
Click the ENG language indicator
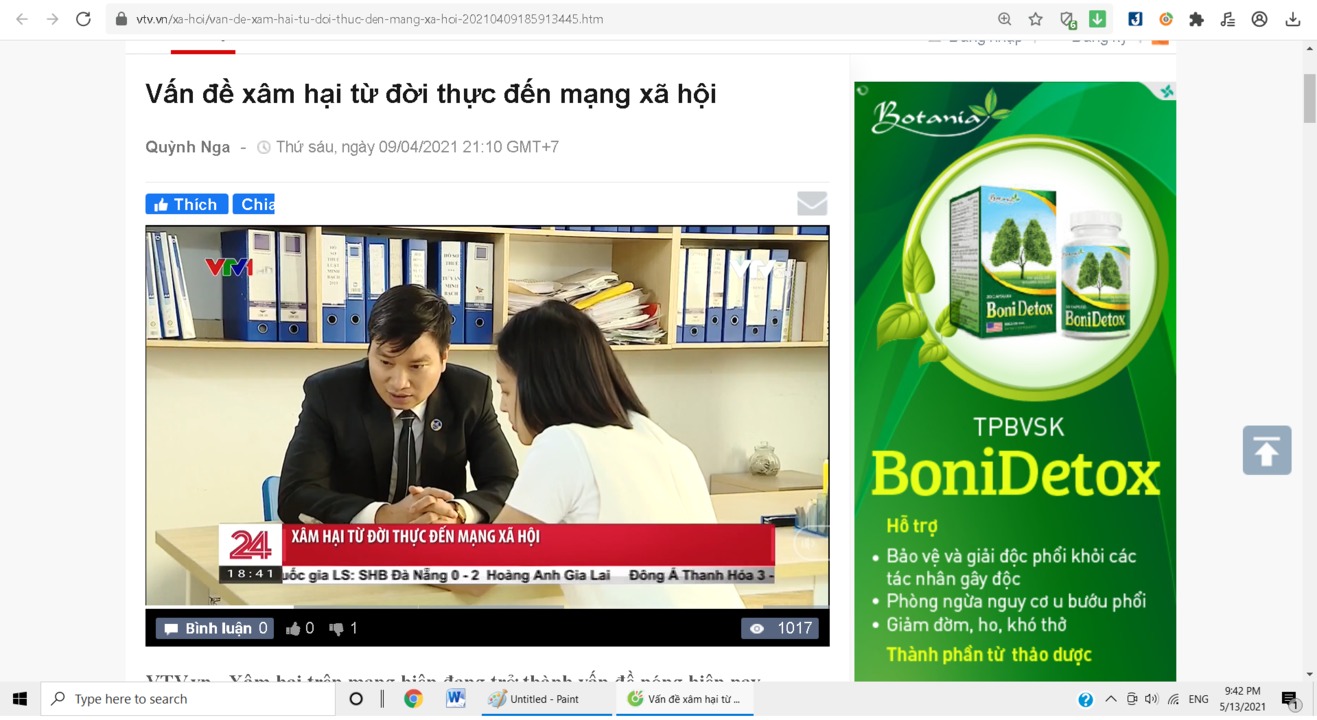(1199, 699)
